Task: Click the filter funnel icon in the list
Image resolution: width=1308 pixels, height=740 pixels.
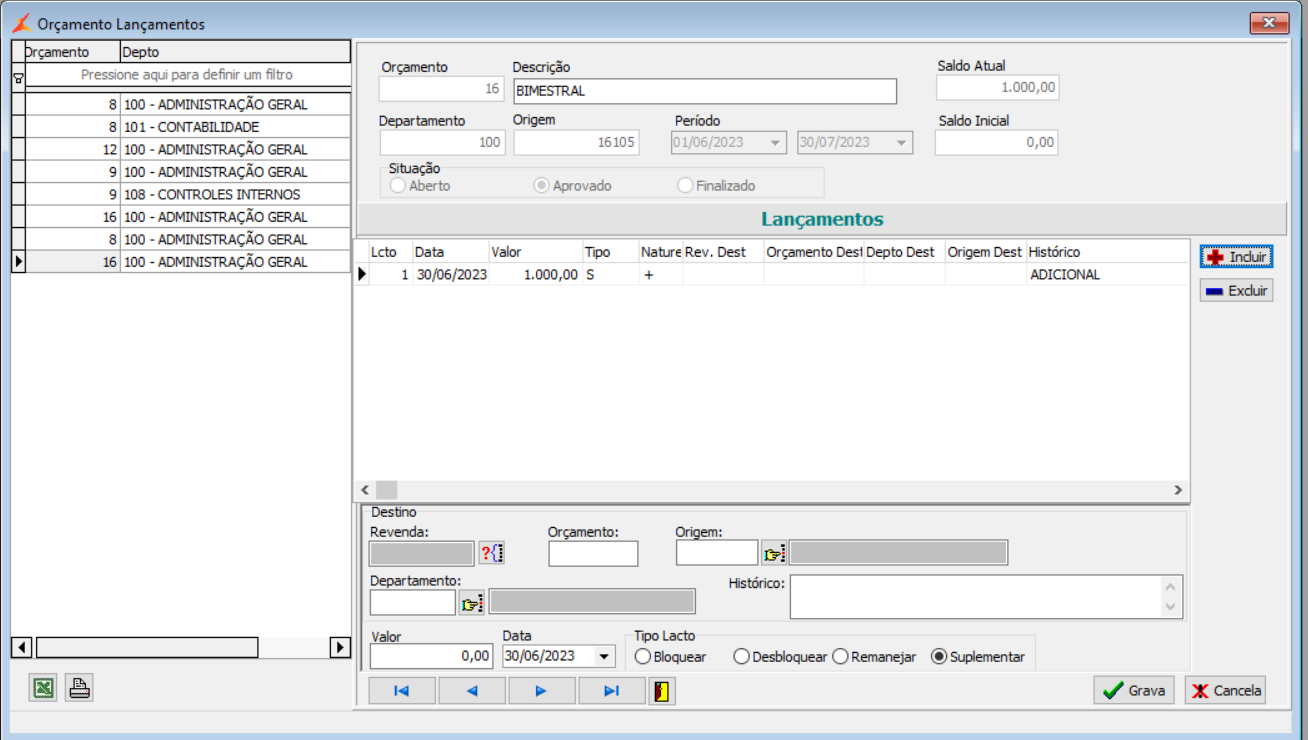Action: pyautogui.click(x=18, y=76)
